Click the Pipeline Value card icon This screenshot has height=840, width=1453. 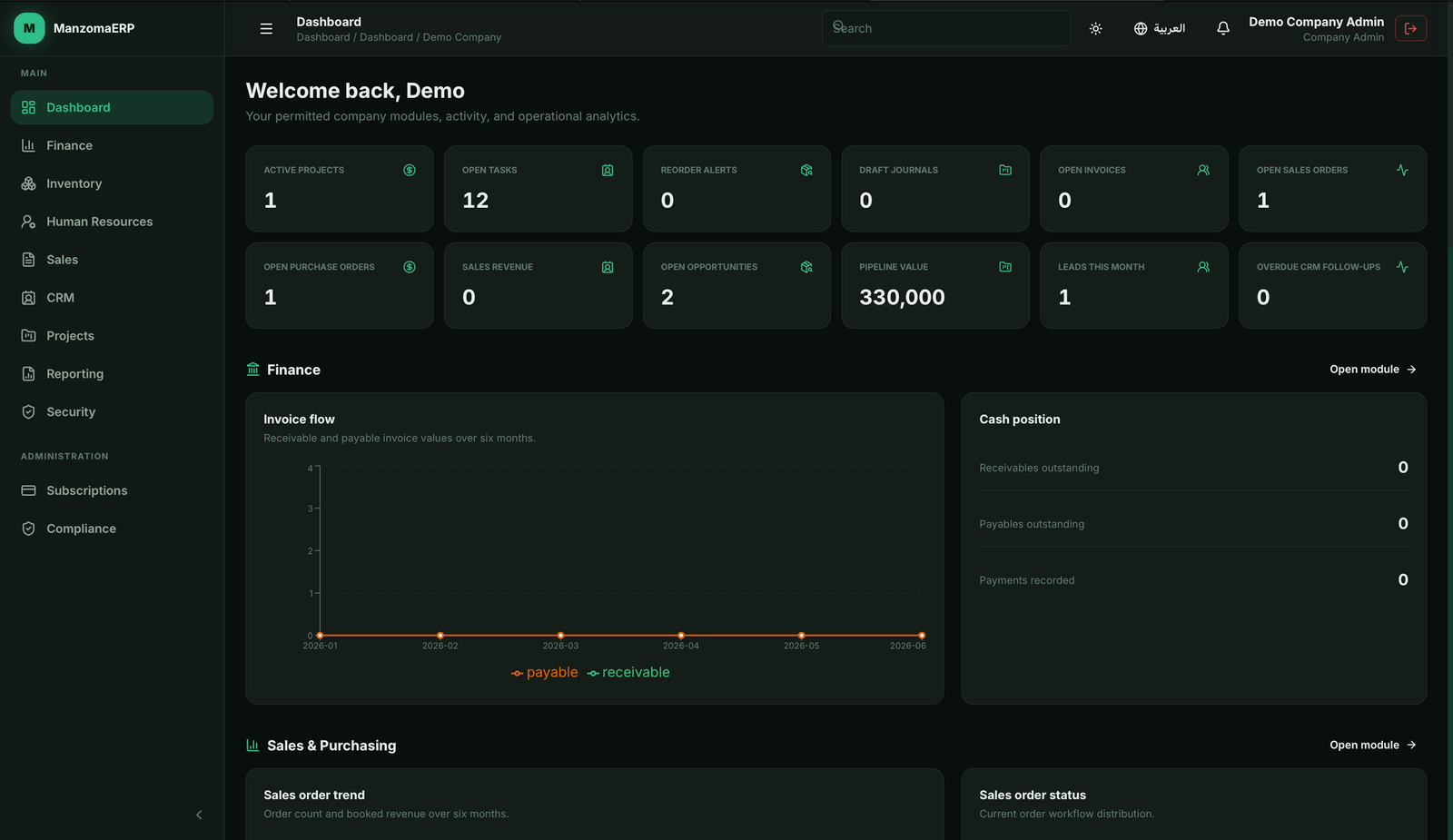1005,267
